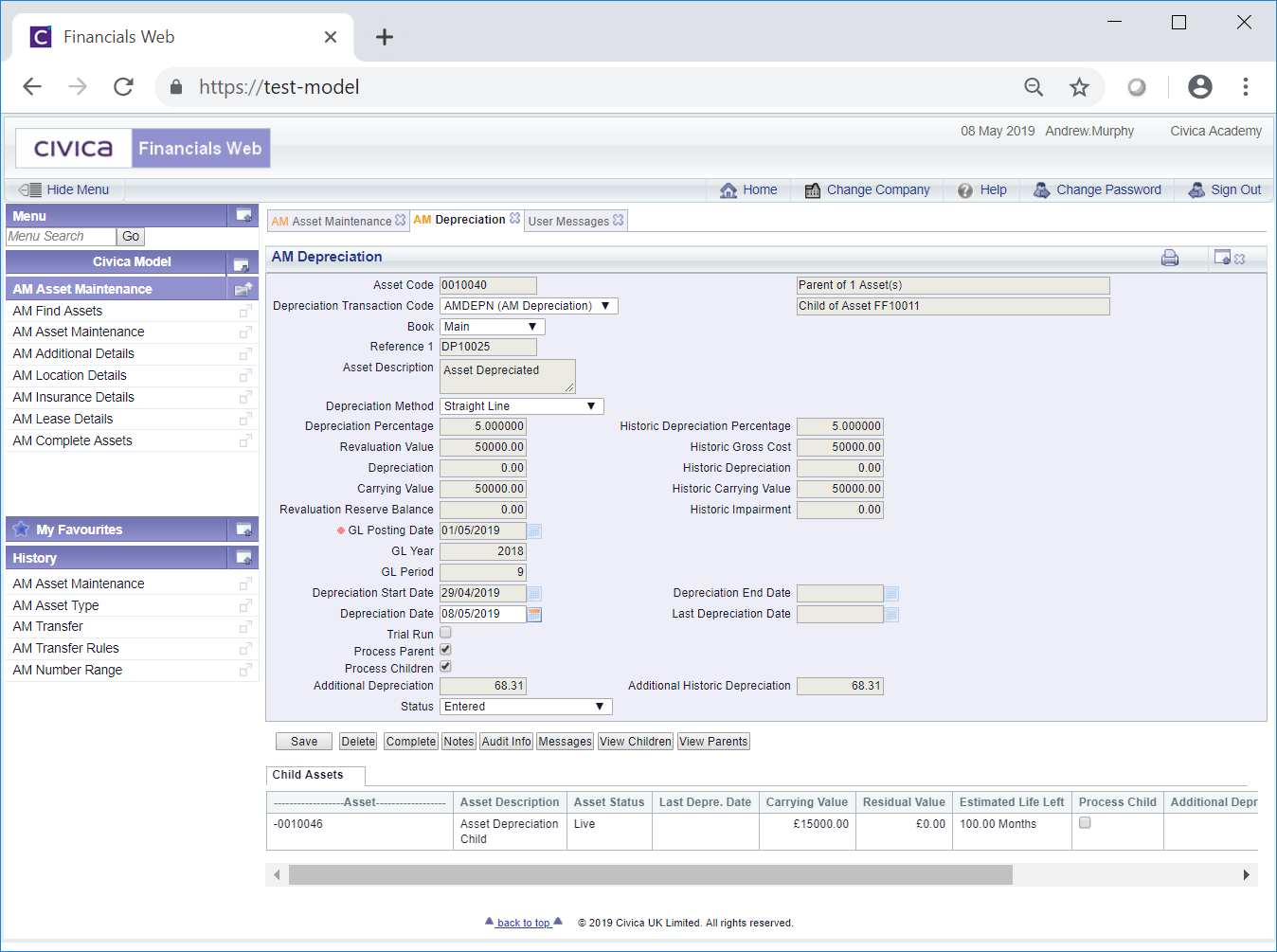
Task: Click the right arrow of Child Assets scrollbar
Action: (x=1247, y=875)
